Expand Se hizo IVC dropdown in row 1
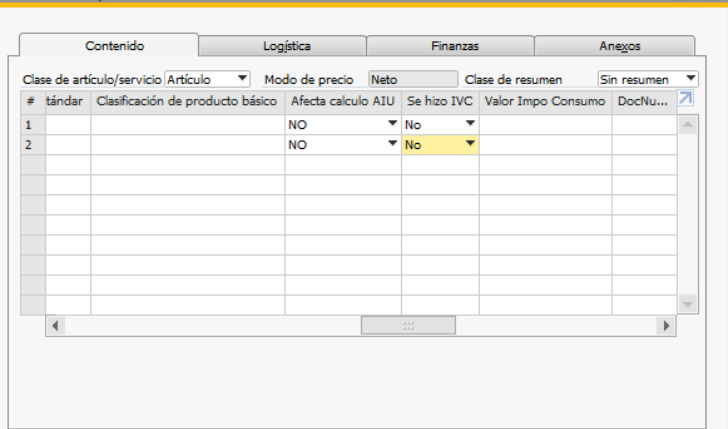This screenshot has width=728, height=429. tap(470, 125)
